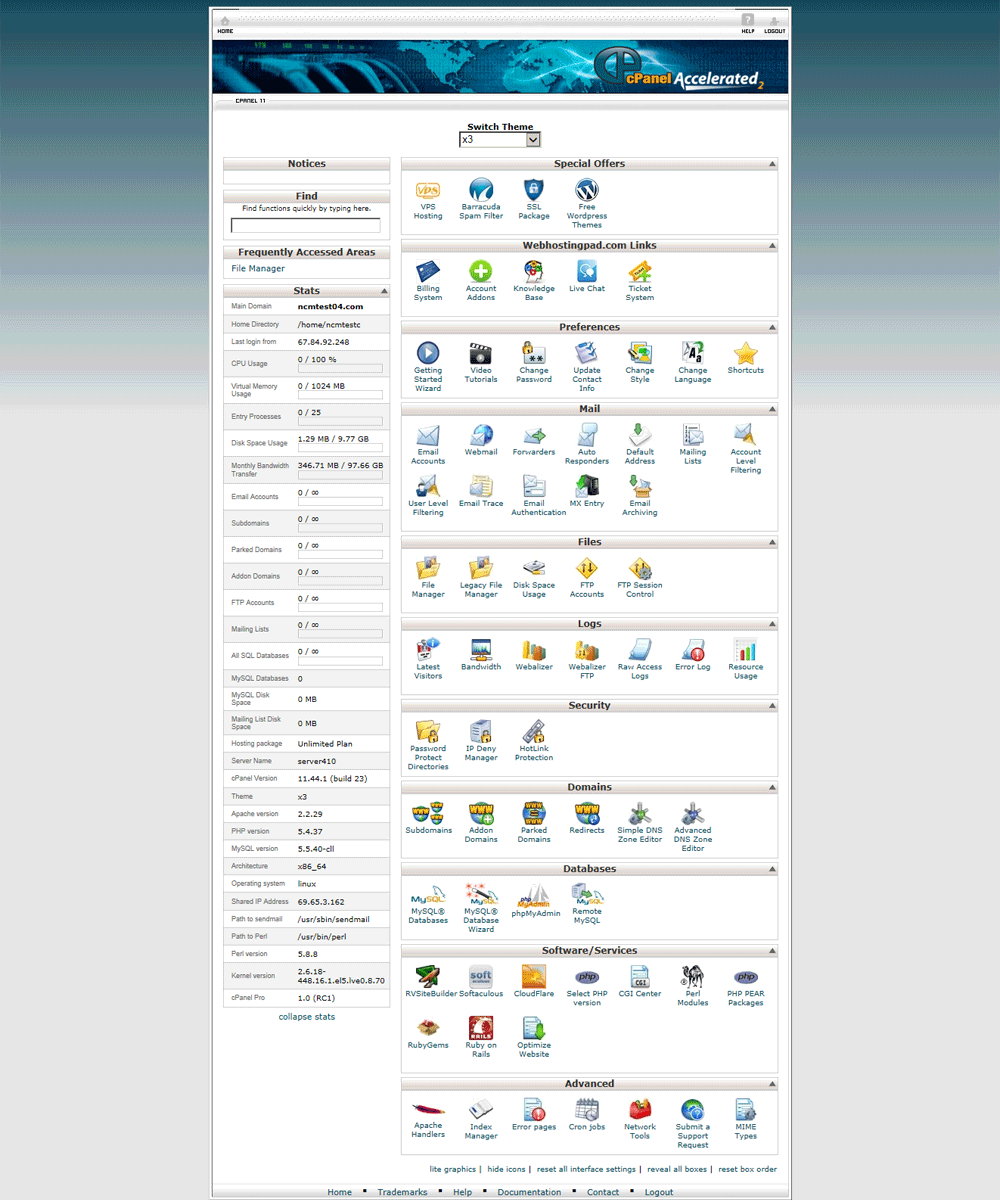Viewport: 1000px width, 1200px height.
Task: Open Softaculous icon
Action: pos(481,977)
